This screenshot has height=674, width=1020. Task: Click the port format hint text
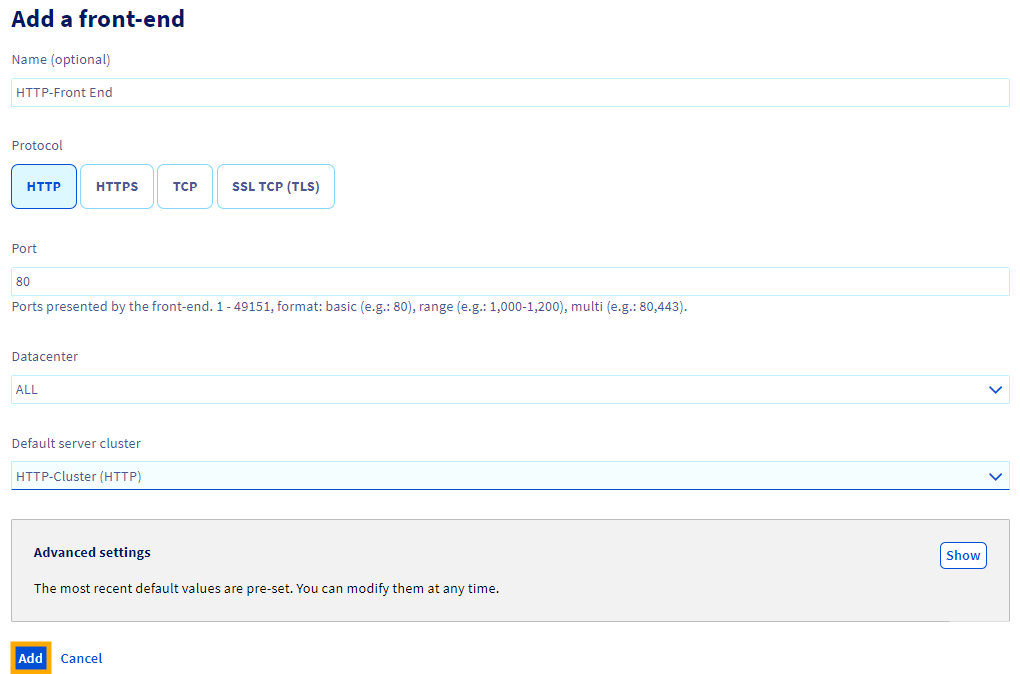click(x=349, y=306)
